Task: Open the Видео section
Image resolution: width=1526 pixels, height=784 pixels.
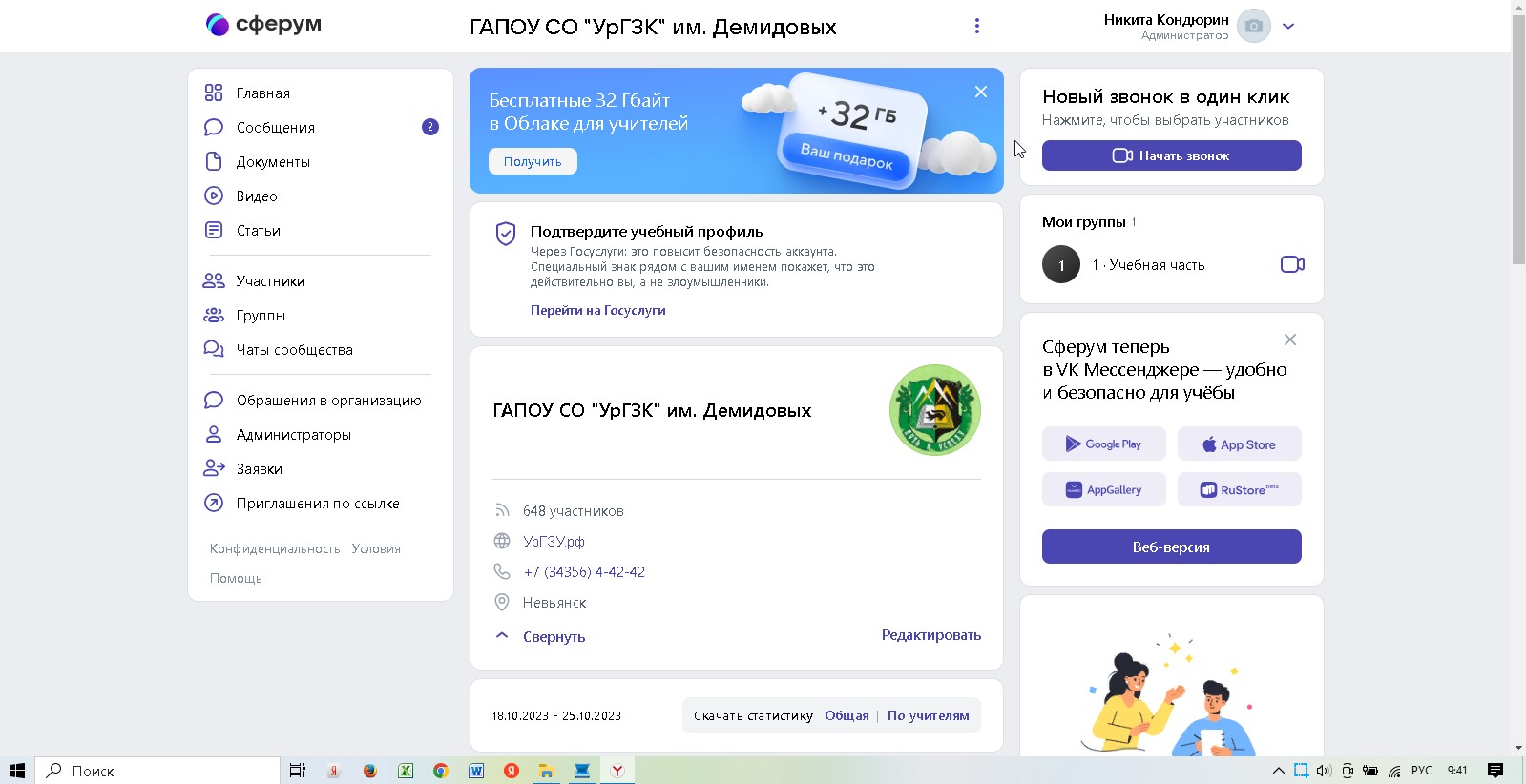Action: 257,196
